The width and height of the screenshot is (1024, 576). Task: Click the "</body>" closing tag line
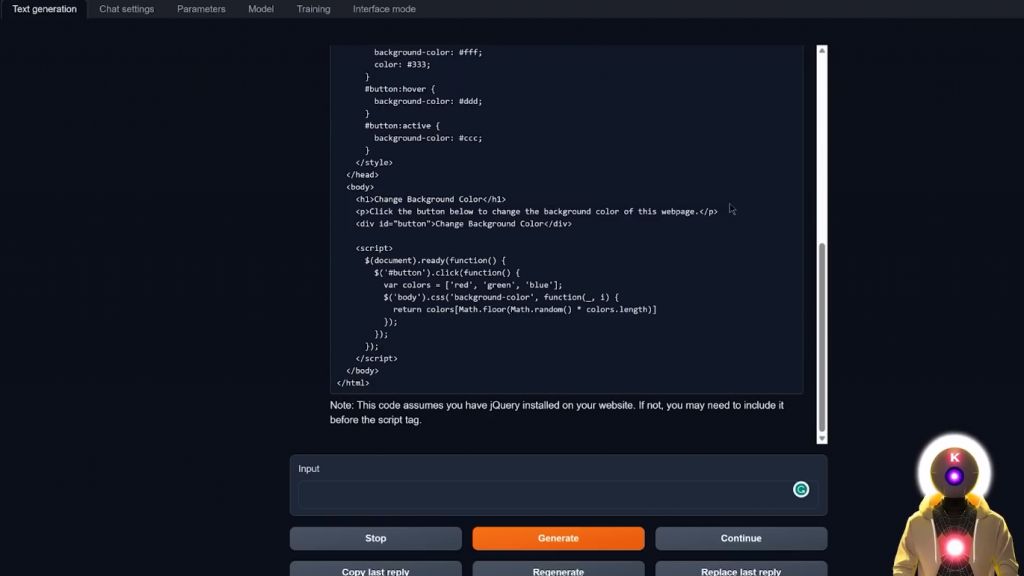362,370
